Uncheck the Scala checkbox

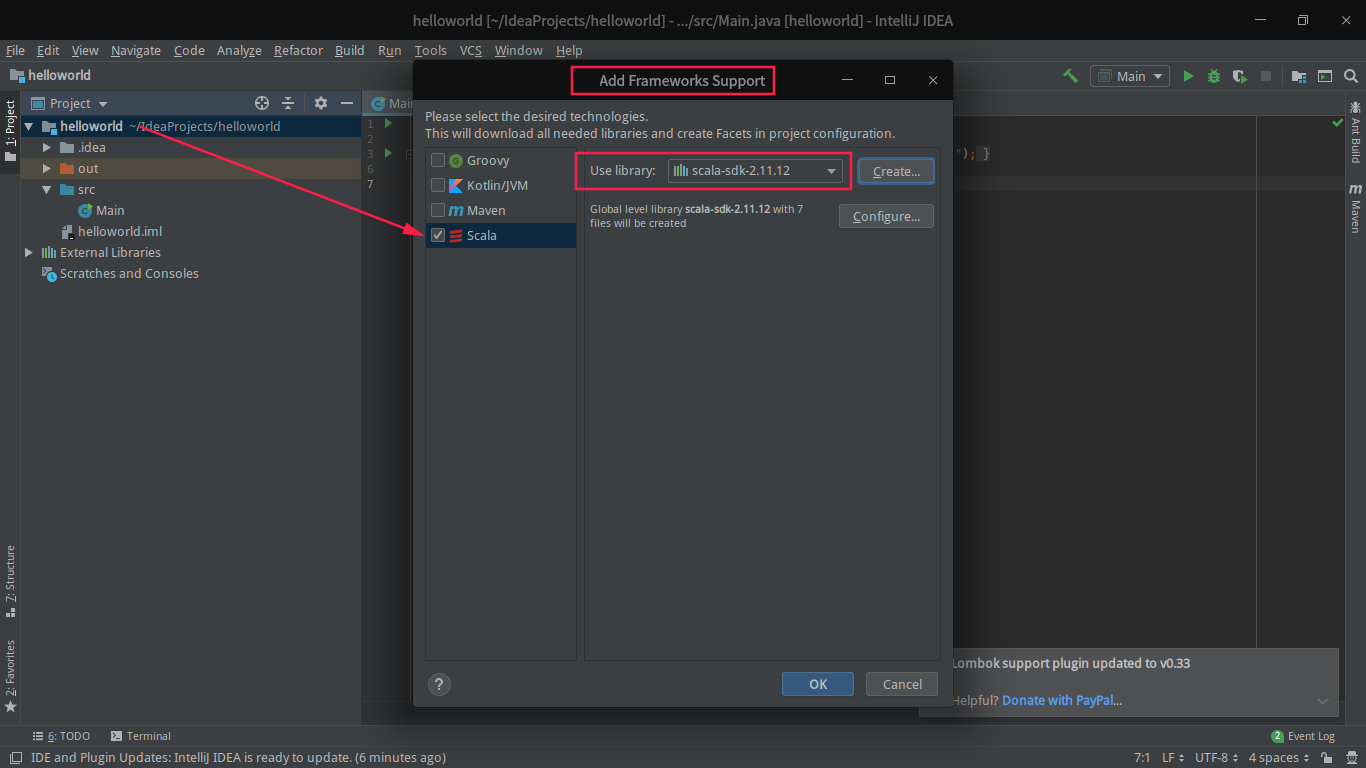tap(438, 235)
